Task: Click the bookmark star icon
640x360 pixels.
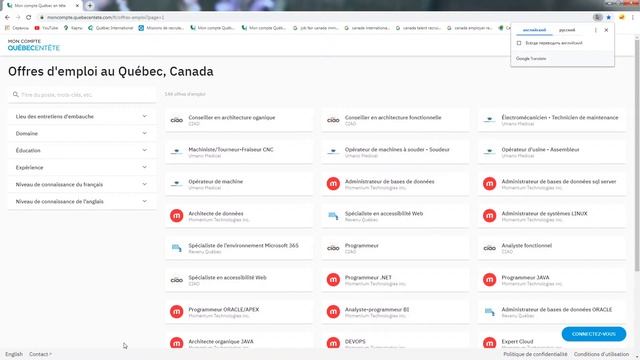Action: tap(609, 17)
